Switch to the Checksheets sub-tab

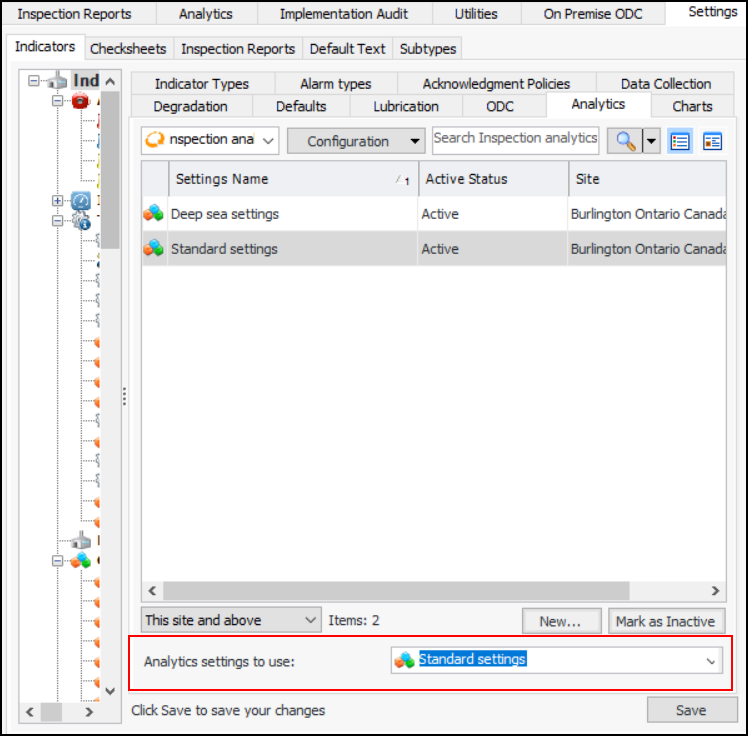(128, 49)
